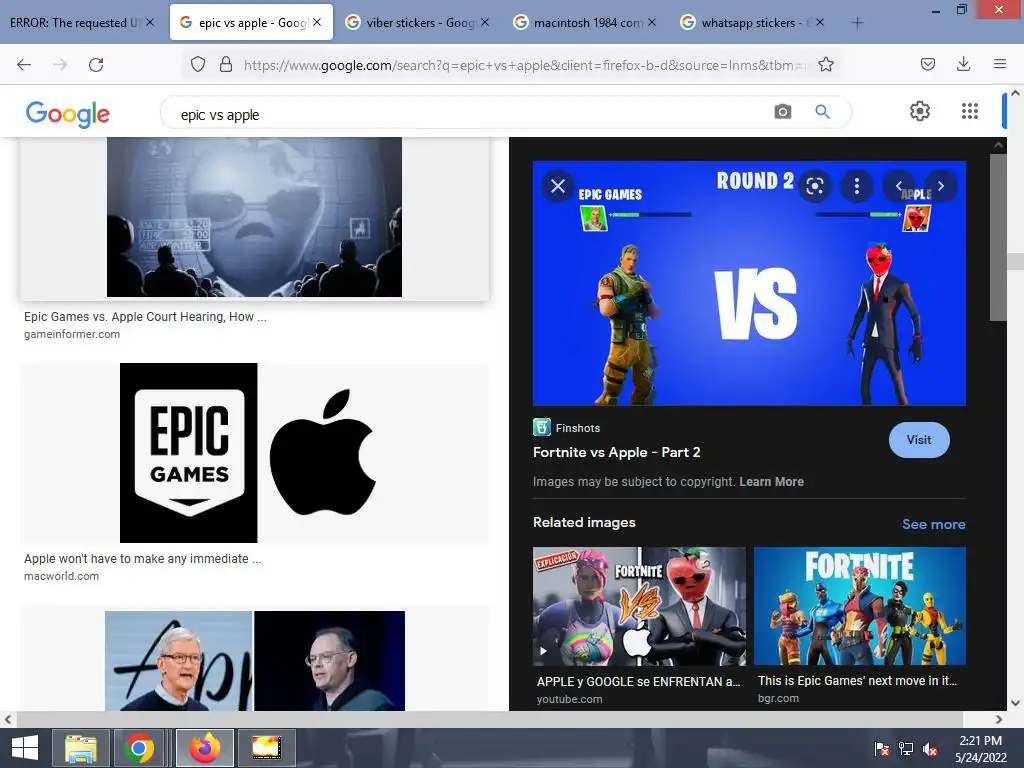Open the Firefox hamburger menu

[999, 64]
